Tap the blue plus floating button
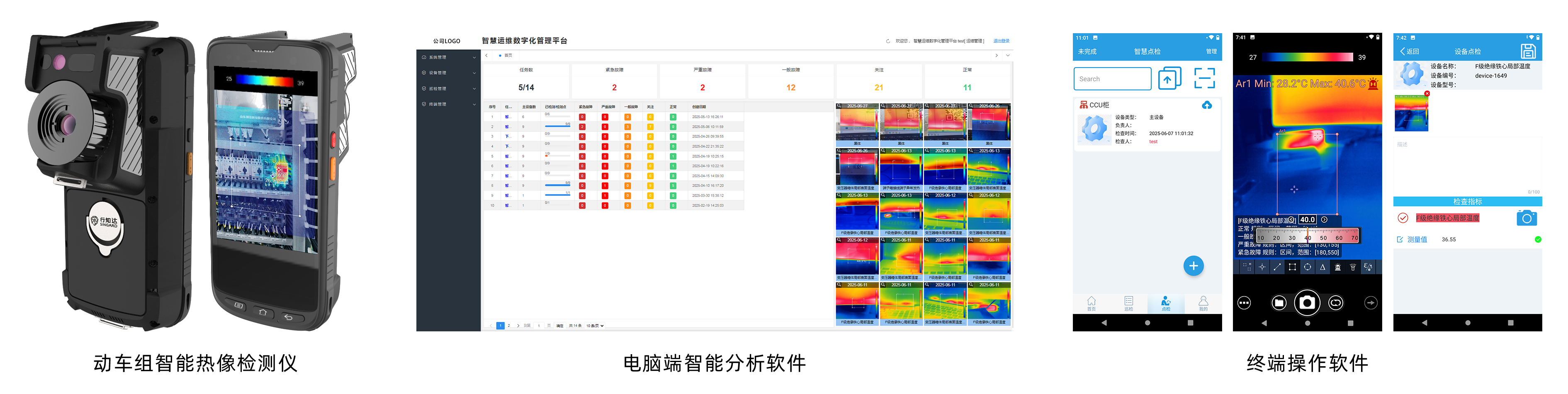 pyautogui.click(x=1193, y=266)
